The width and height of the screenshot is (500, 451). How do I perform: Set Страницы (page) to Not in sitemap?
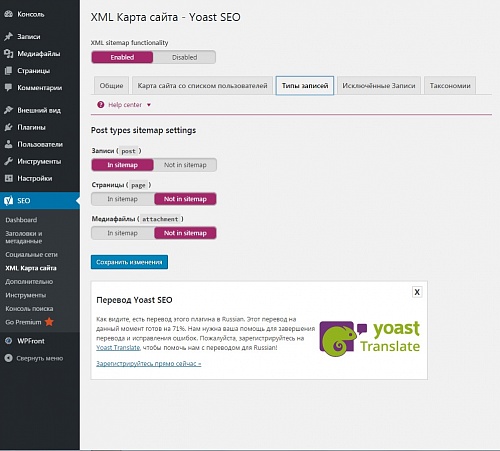[x=185, y=199]
